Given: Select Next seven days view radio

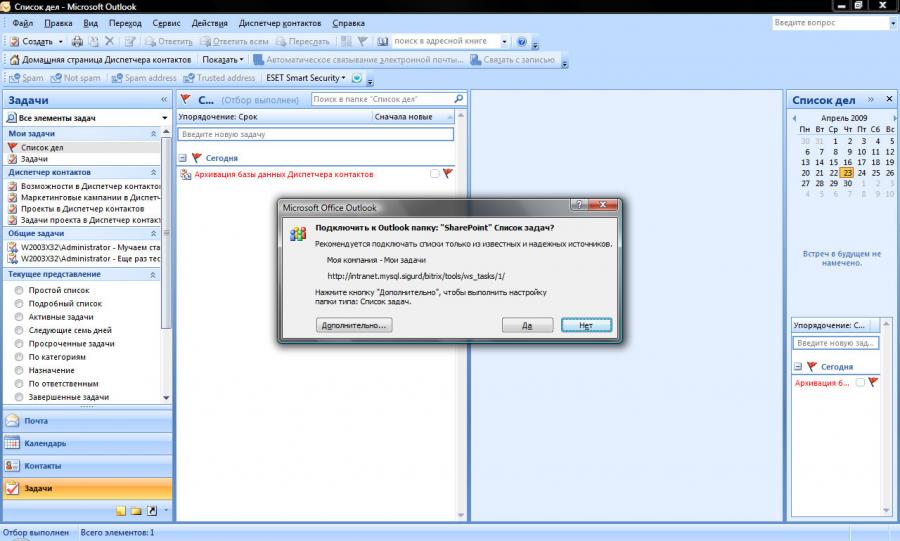Looking at the screenshot, I should point(19,330).
